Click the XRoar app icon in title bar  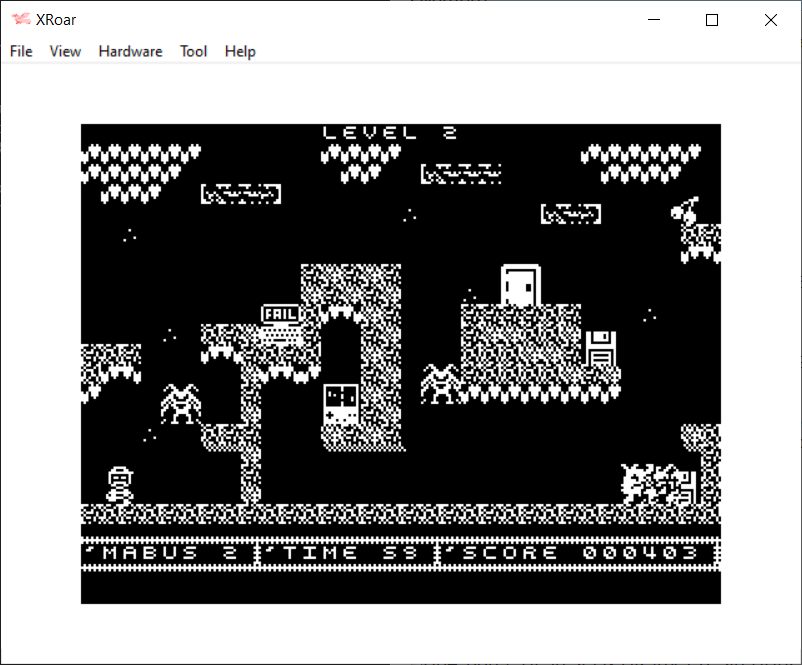coord(20,20)
